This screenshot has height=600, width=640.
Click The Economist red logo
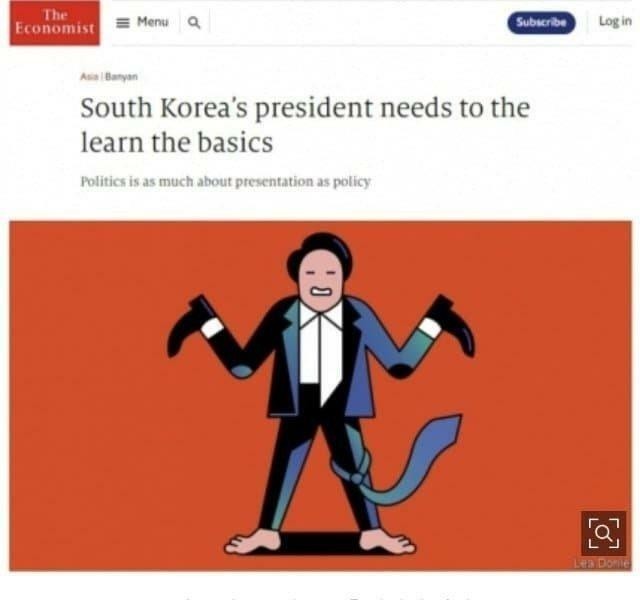pos(55,23)
